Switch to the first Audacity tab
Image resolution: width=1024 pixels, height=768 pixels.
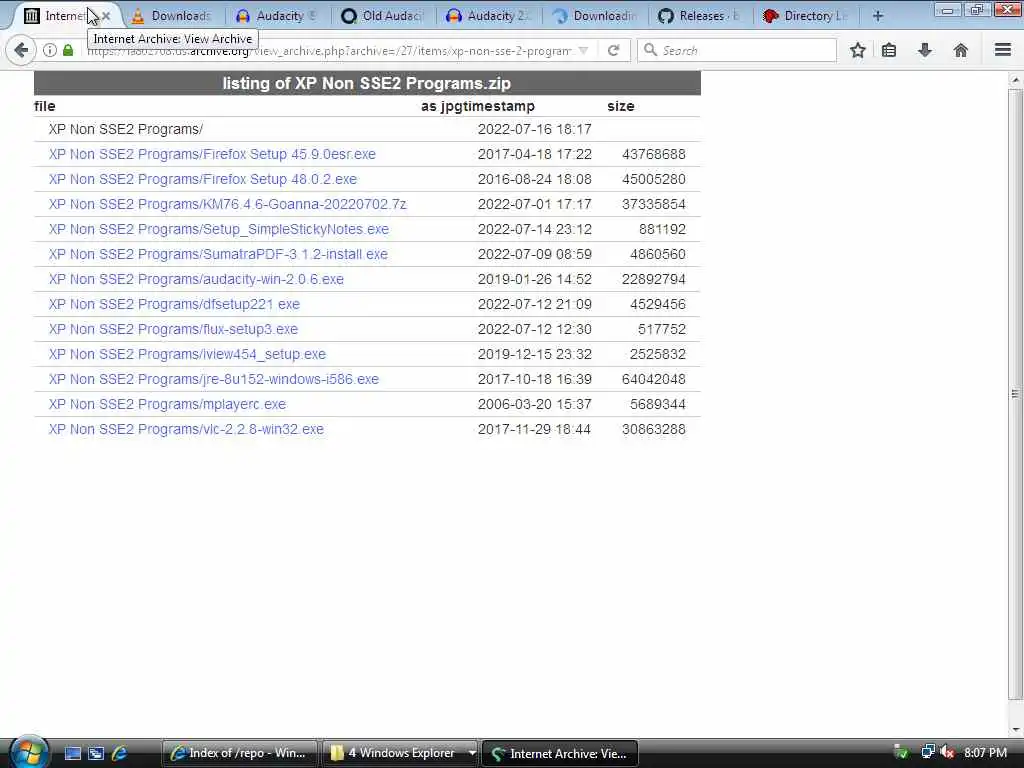tap(277, 16)
